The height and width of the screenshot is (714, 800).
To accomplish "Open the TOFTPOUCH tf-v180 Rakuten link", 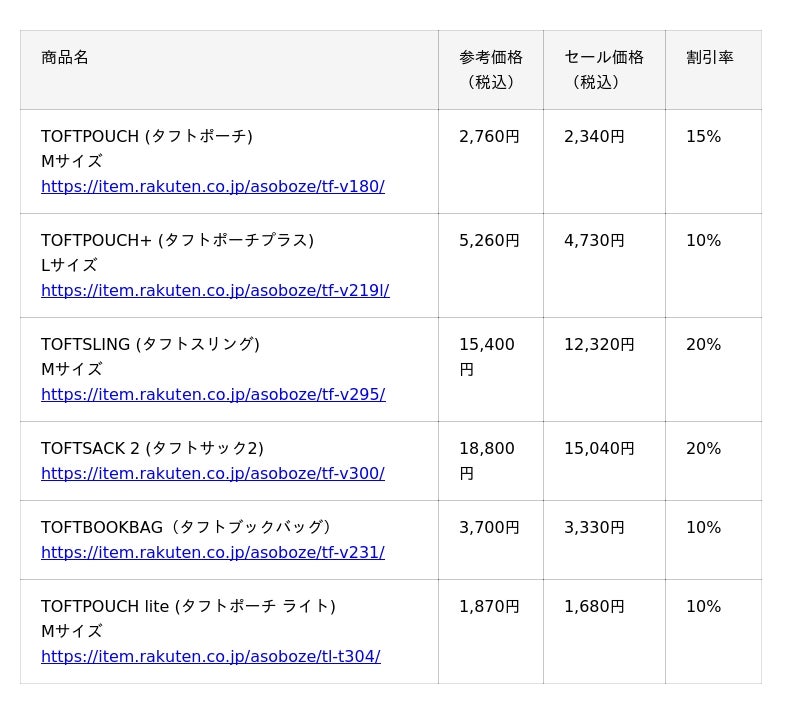I will pos(213,186).
